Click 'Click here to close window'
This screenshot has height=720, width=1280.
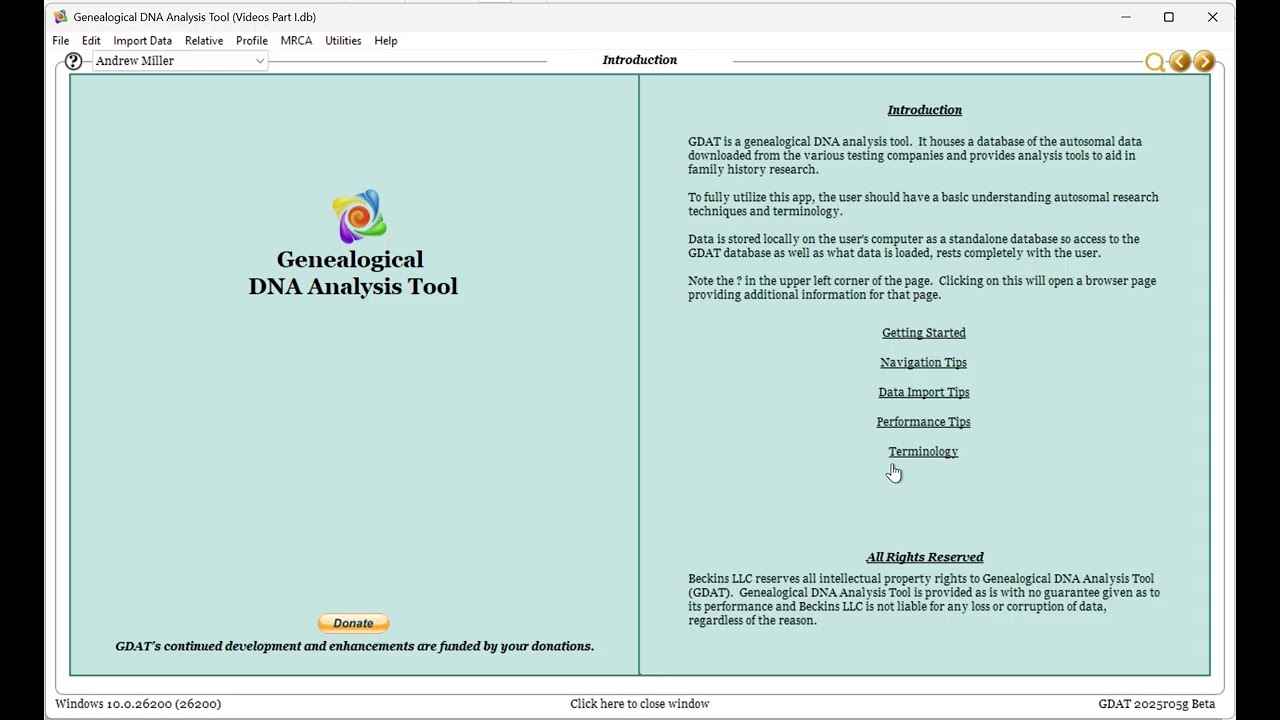tap(640, 704)
